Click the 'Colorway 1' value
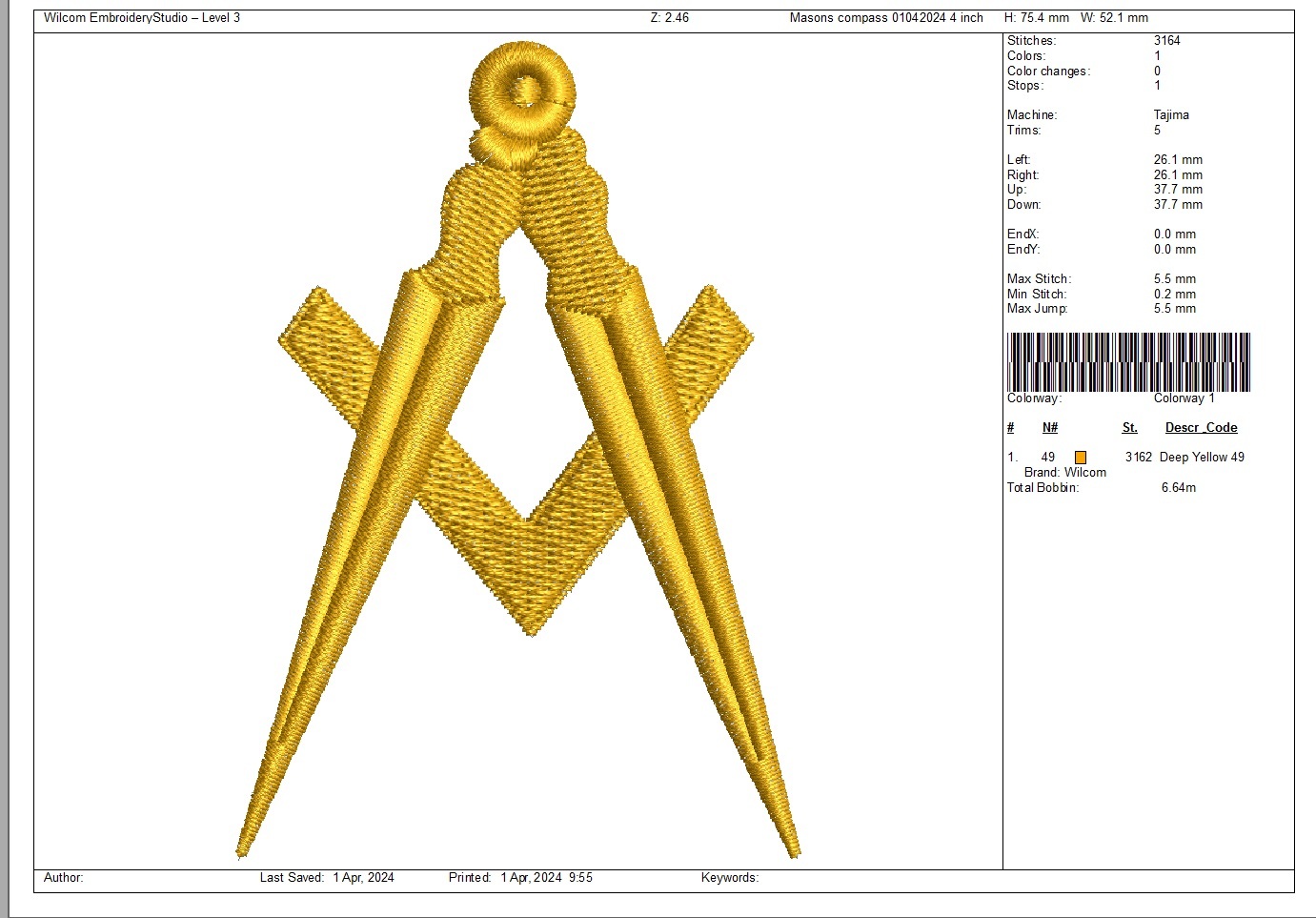 tap(1184, 398)
